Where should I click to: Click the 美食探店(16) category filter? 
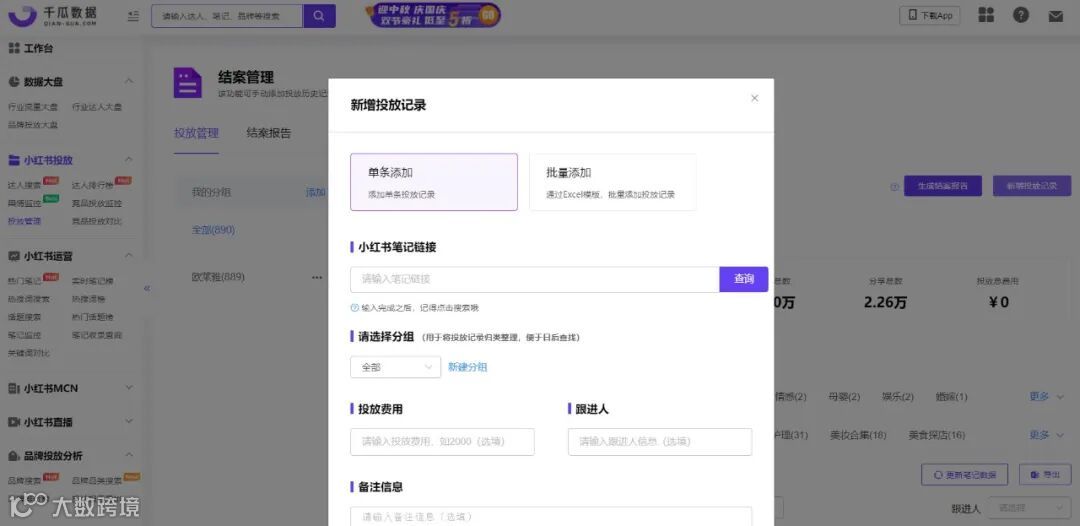[937, 435]
